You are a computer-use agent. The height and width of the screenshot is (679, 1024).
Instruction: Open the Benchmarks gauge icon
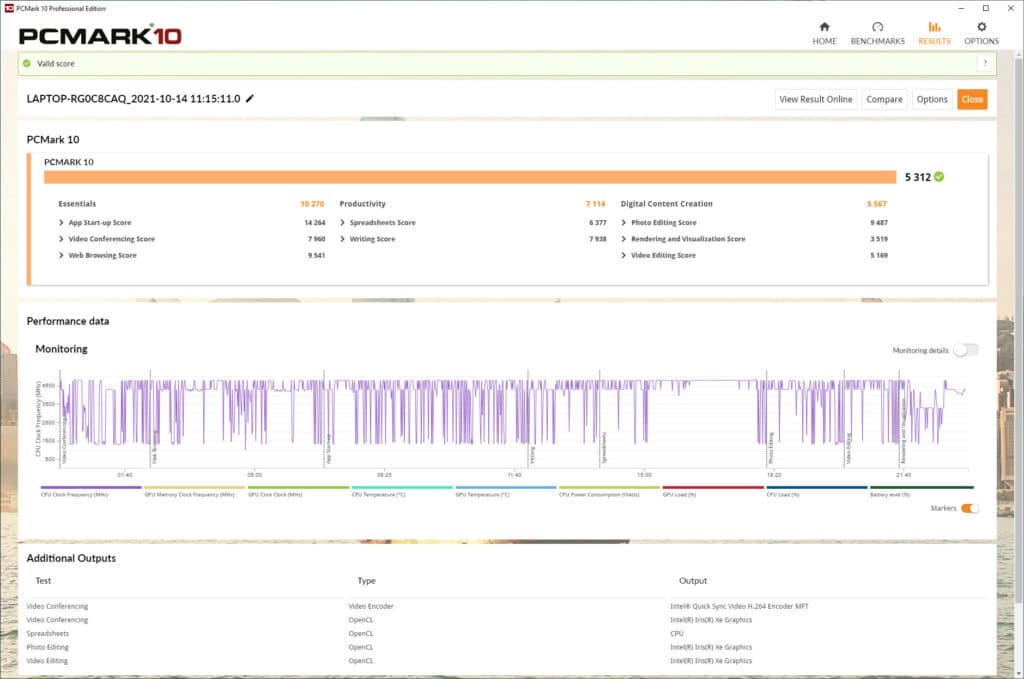[877, 27]
